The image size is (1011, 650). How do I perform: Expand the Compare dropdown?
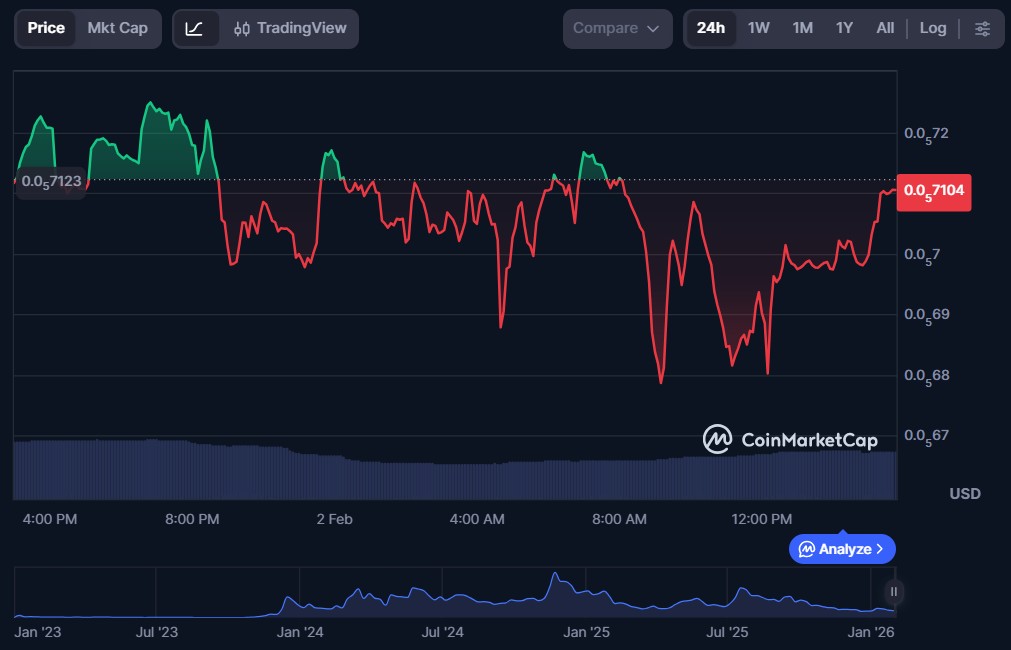[x=617, y=28]
